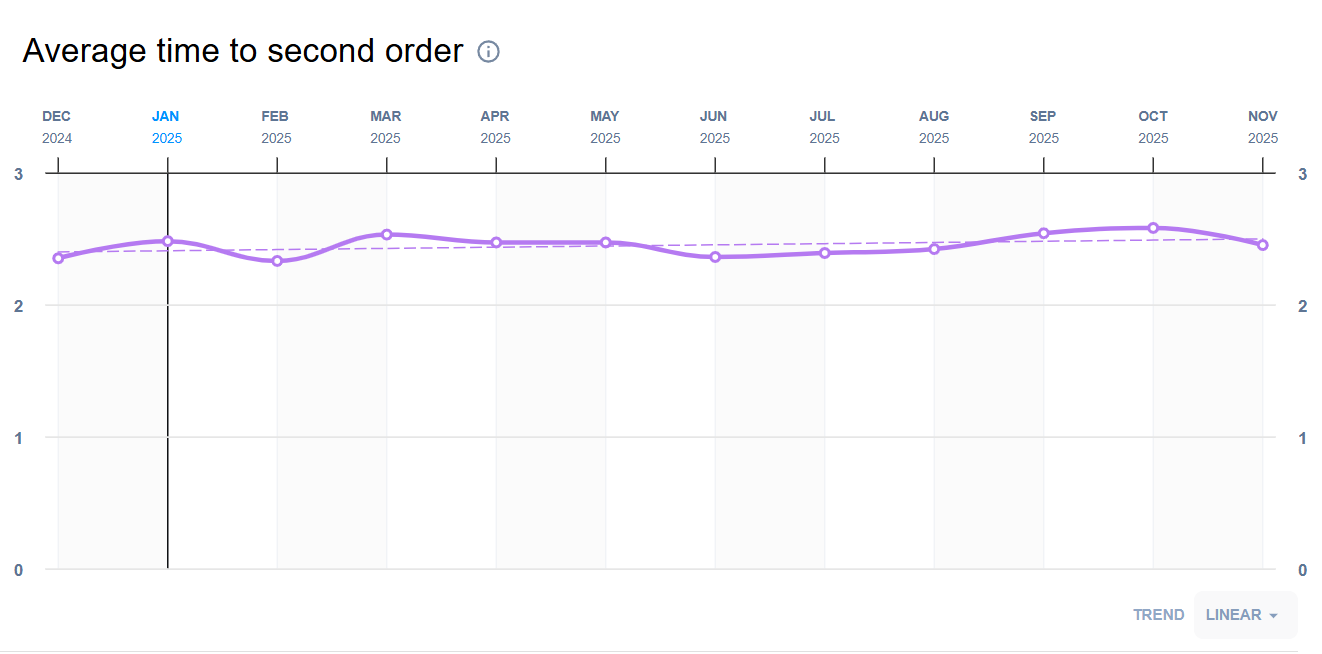Click the JAN 2025 data point on line
The width and height of the screenshot is (1322, 654).
pos(168,241)
